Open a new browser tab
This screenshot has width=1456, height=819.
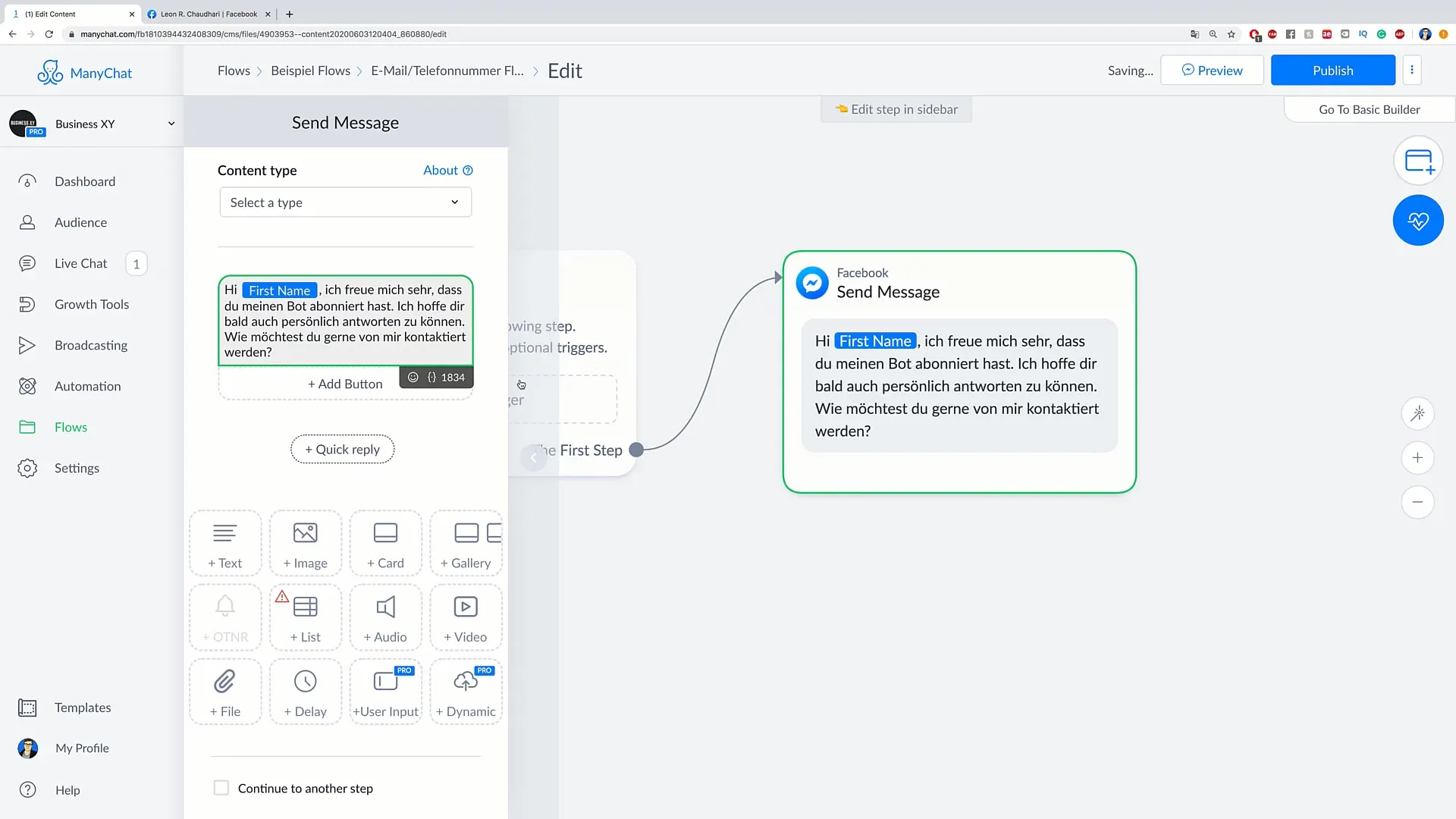[289, 14]
